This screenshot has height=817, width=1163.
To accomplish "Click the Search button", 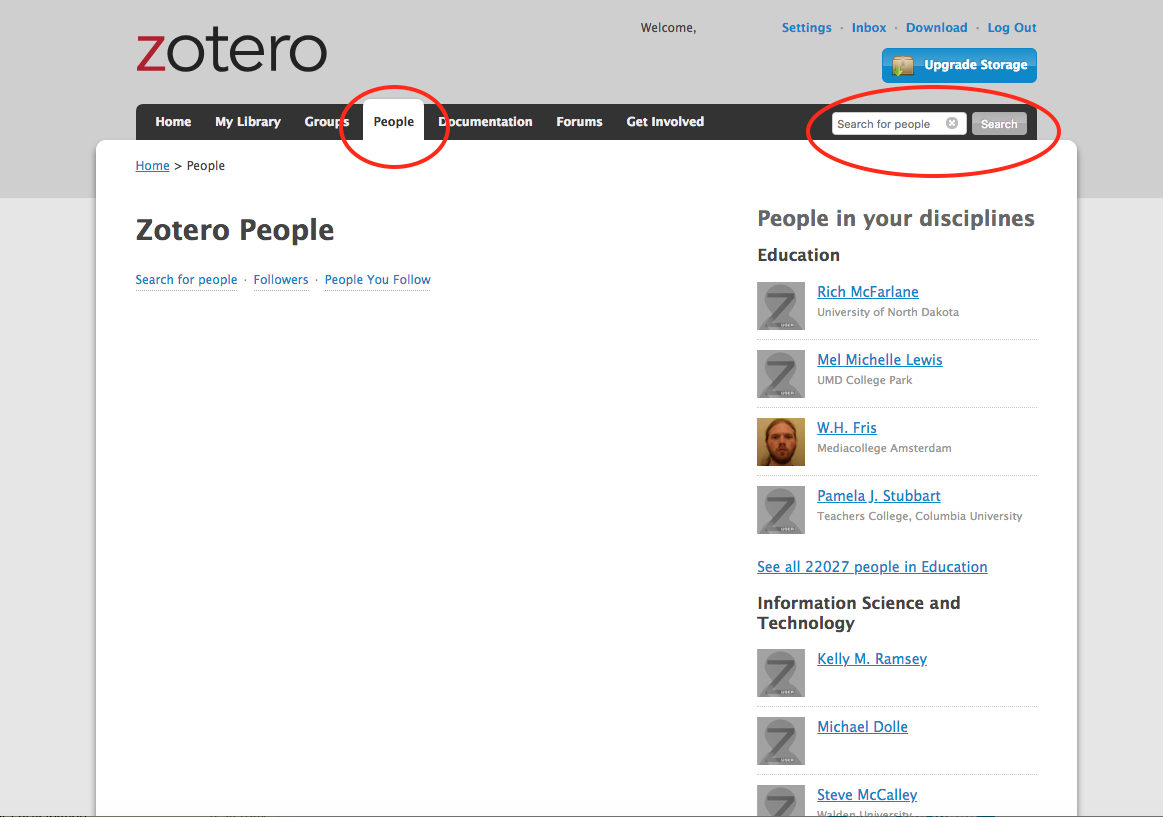I will (x=998, y=124).
